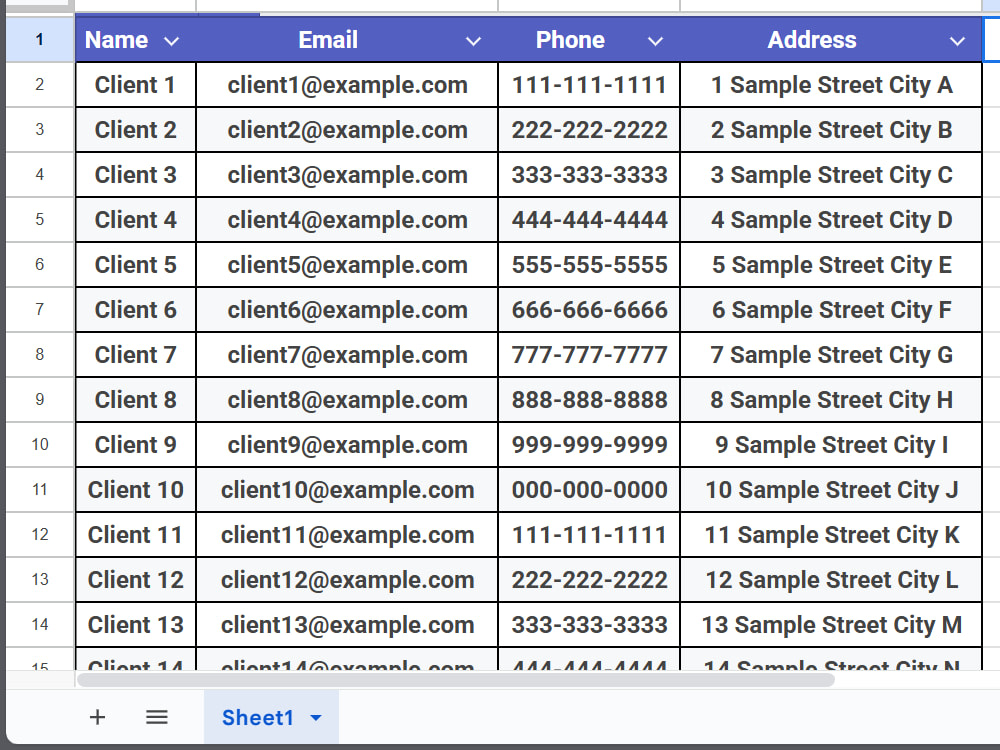This screenshot has width=1000, height=750.
Task: Select cell 6 Sample Street City F
Action: click(831, 309)
